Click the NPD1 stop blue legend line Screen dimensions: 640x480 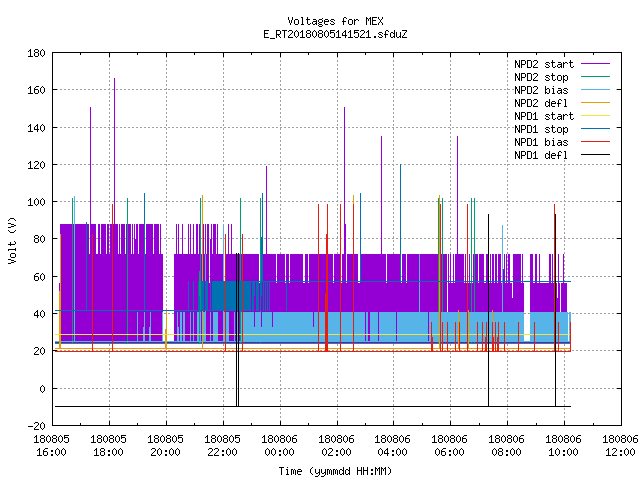pos(595,129)
